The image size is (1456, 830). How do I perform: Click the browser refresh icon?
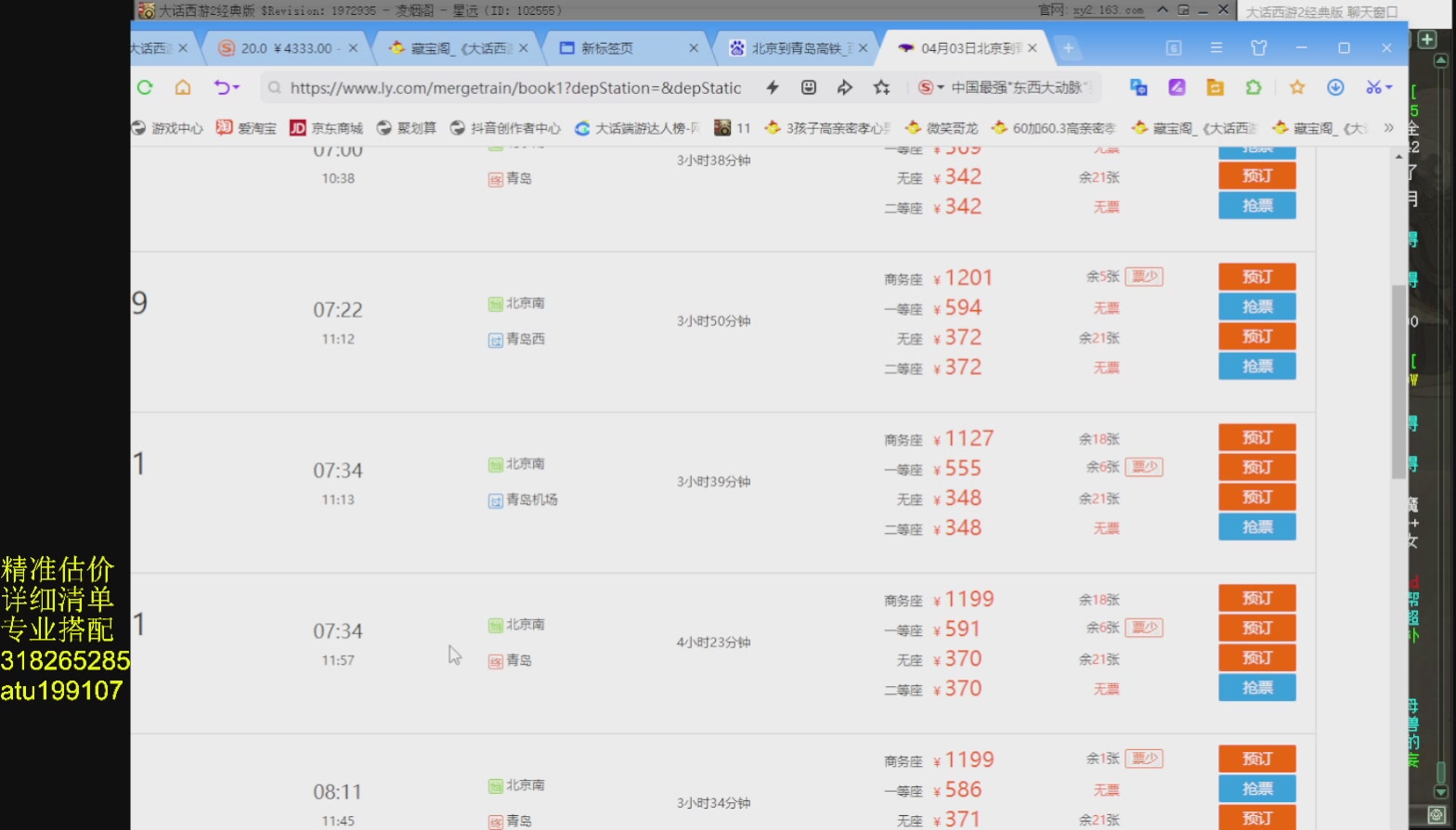coord(145,87)
